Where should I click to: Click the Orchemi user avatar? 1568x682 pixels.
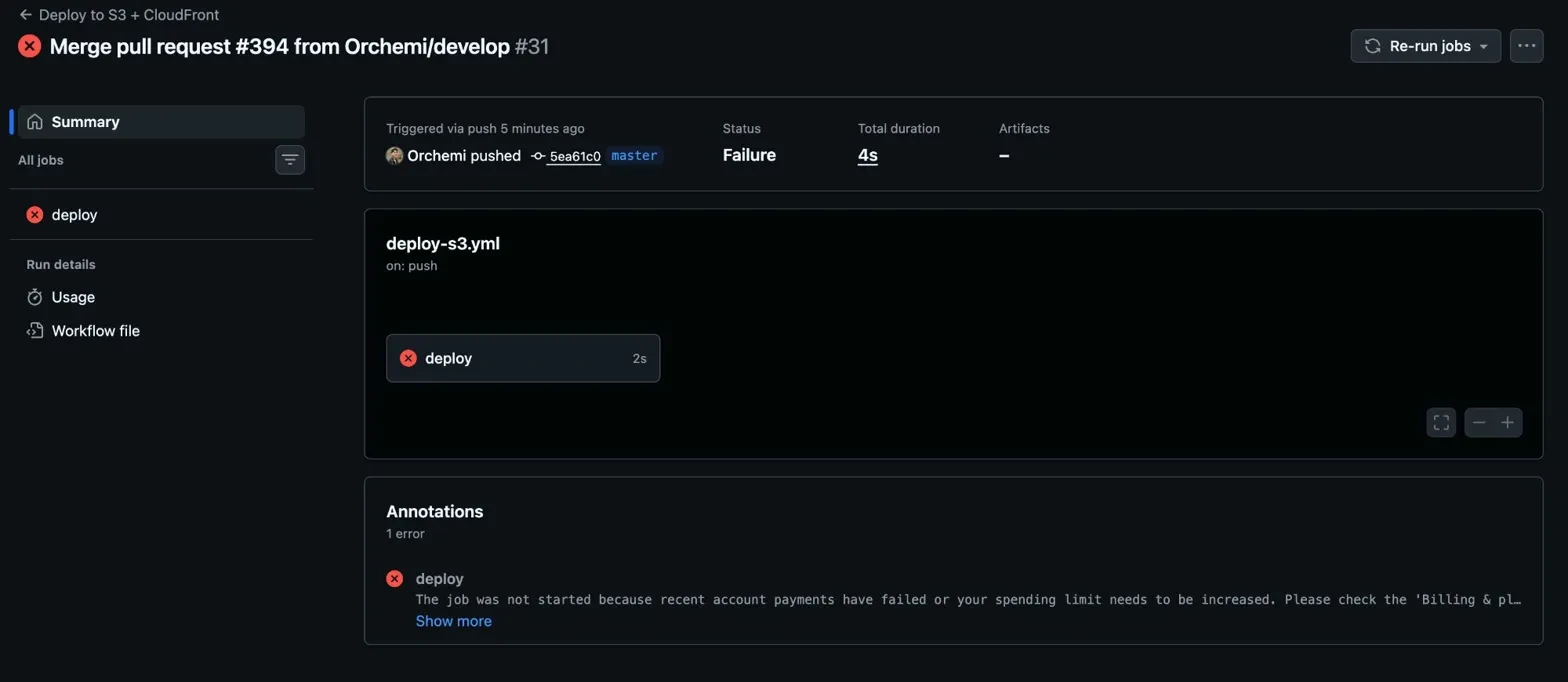(395, 155)
